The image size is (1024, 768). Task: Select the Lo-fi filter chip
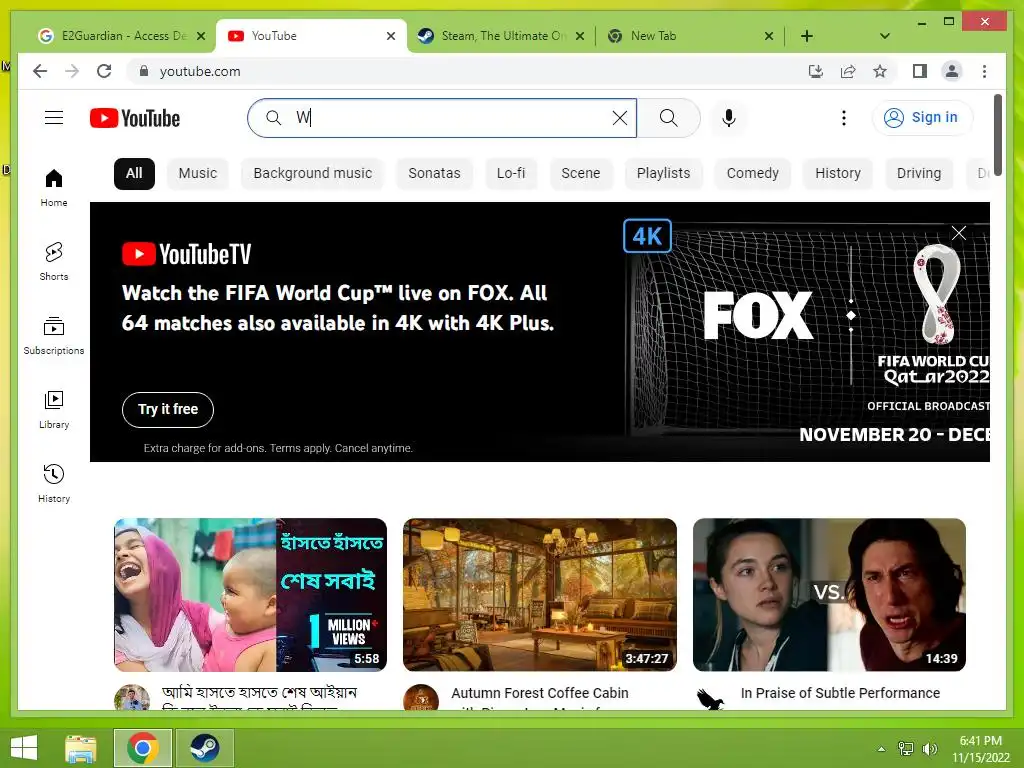point(511,174)
